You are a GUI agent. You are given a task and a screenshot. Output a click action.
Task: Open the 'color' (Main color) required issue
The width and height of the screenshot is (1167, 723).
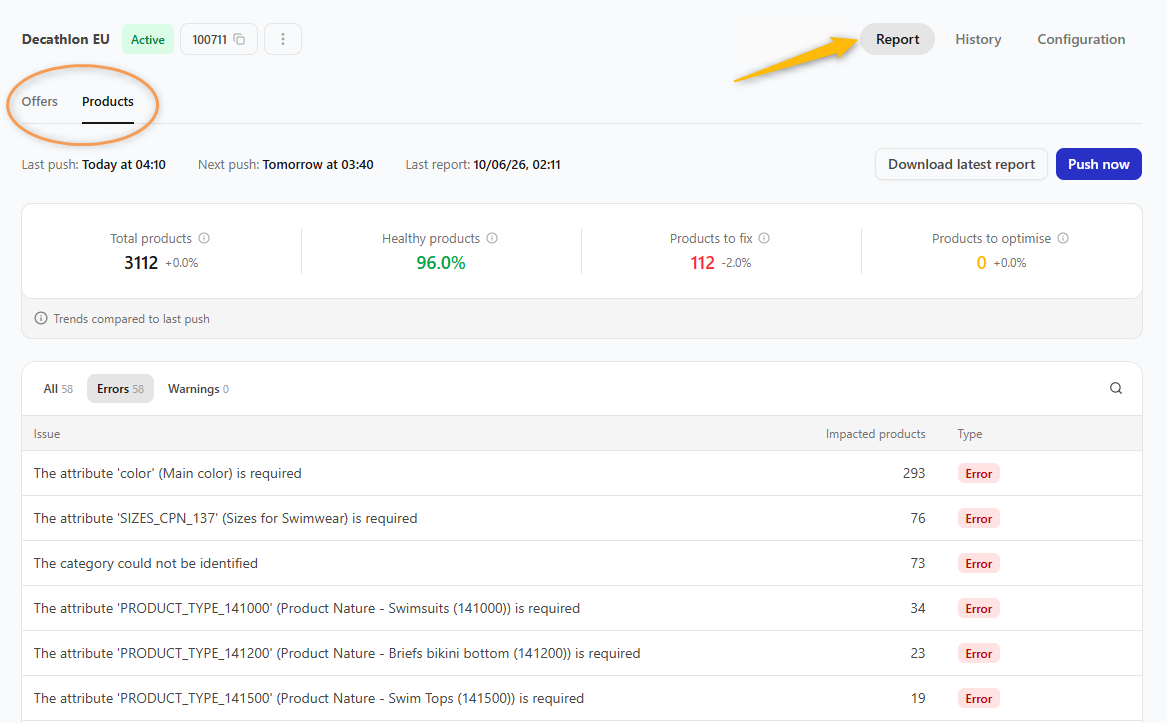pos(582,474)
